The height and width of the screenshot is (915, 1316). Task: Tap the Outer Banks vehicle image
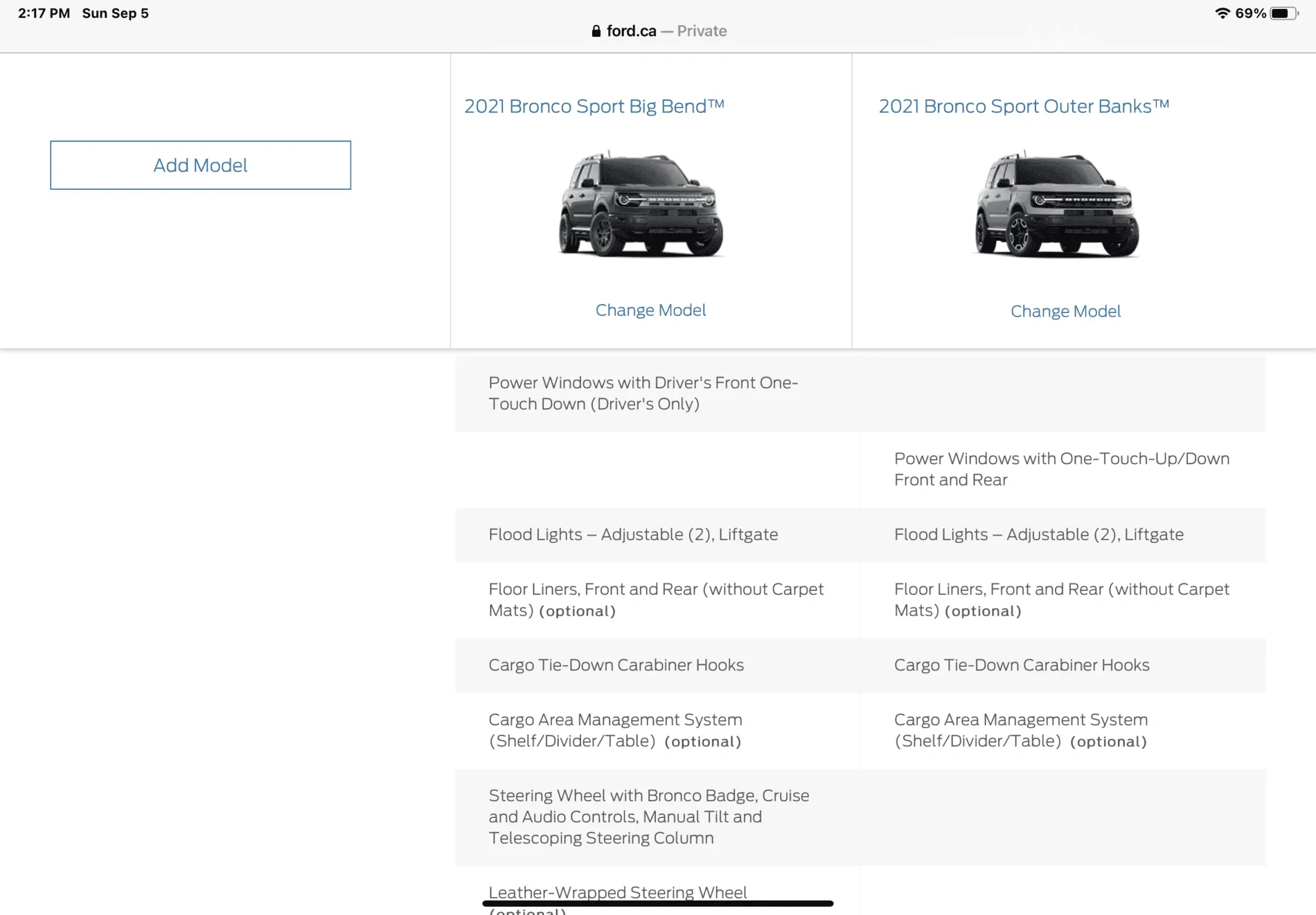pyautogui.click(x=1056, y=205)
